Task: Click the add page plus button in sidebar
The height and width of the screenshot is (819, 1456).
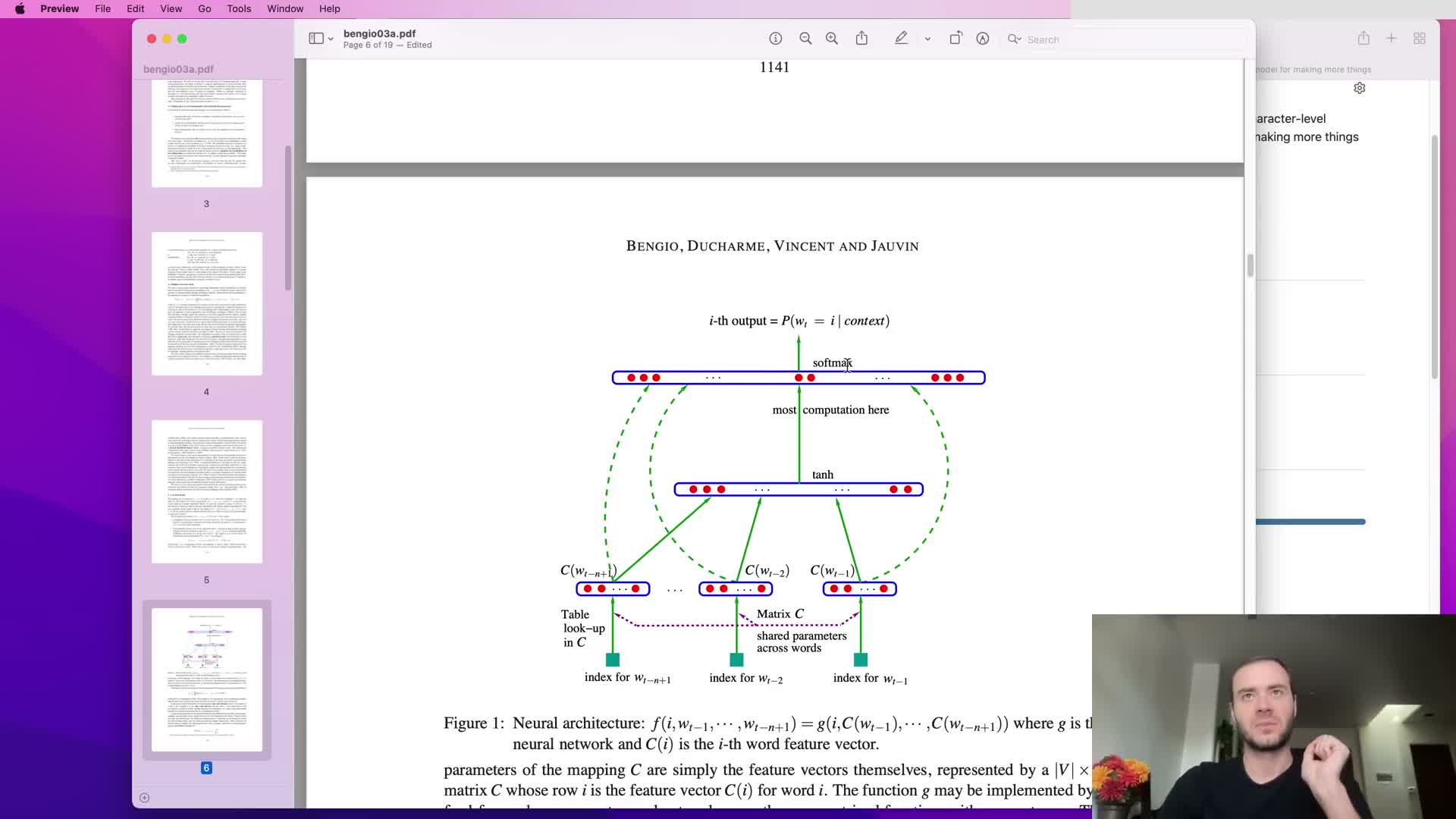Action: pos(145,798)
